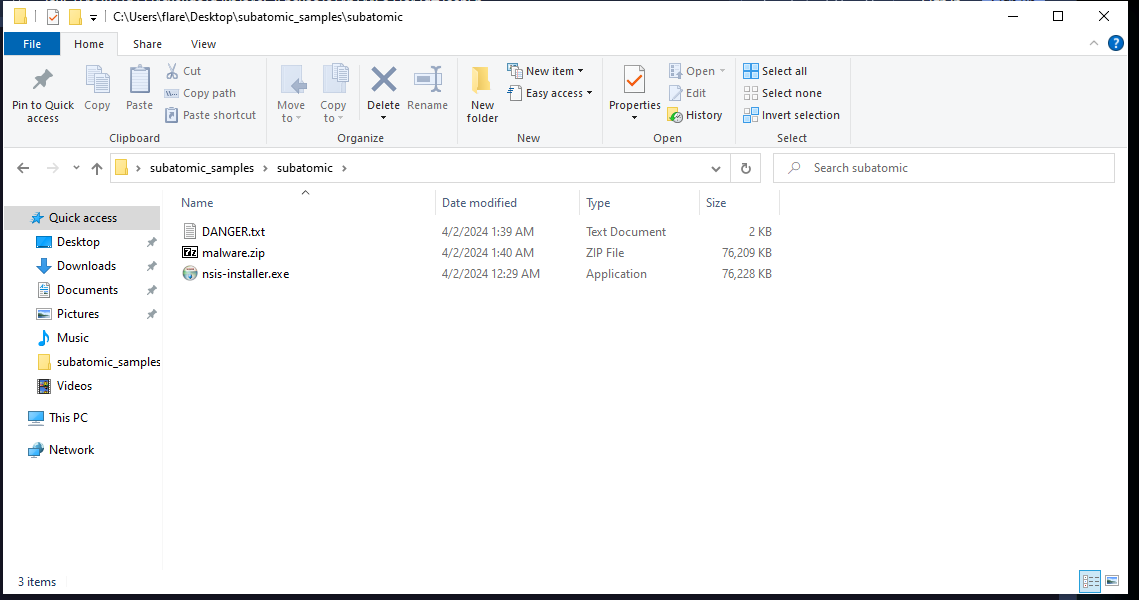Switch to Large icons view layout
Screen dimensions: 1139x600
click(x=1112, y=581)
